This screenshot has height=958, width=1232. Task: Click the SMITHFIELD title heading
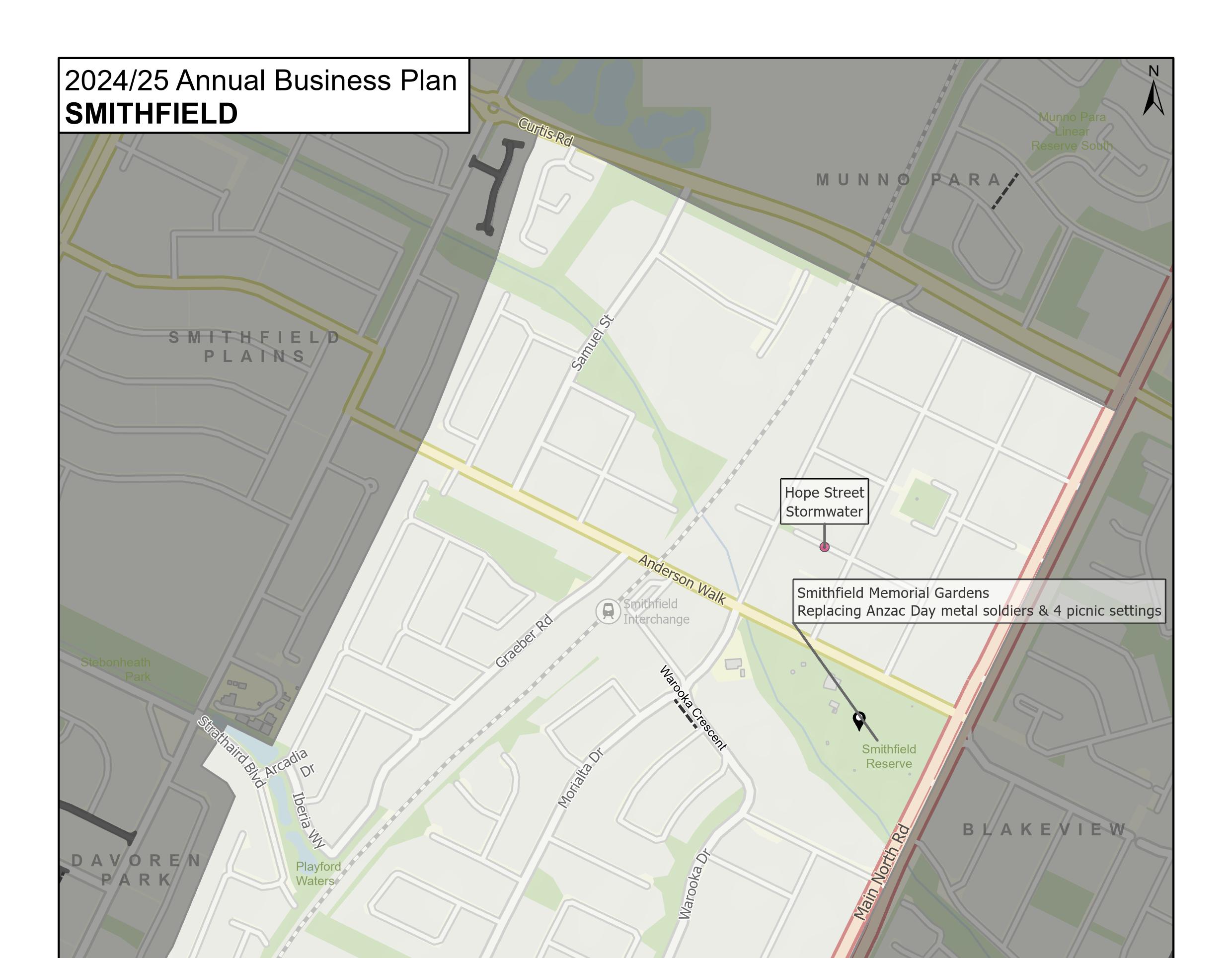tap(151, 113)
